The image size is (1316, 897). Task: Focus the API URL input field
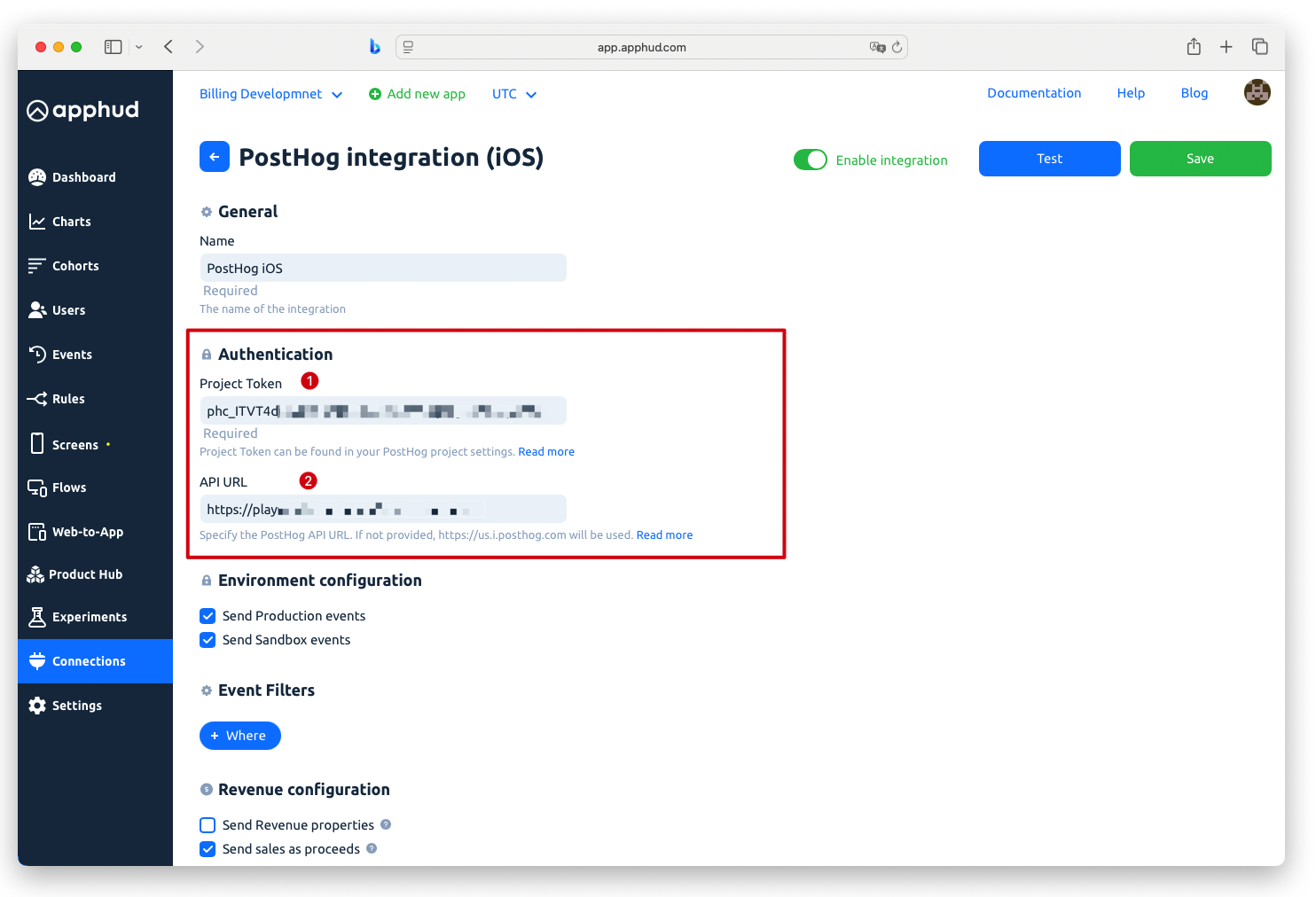[x=383, y=509]
